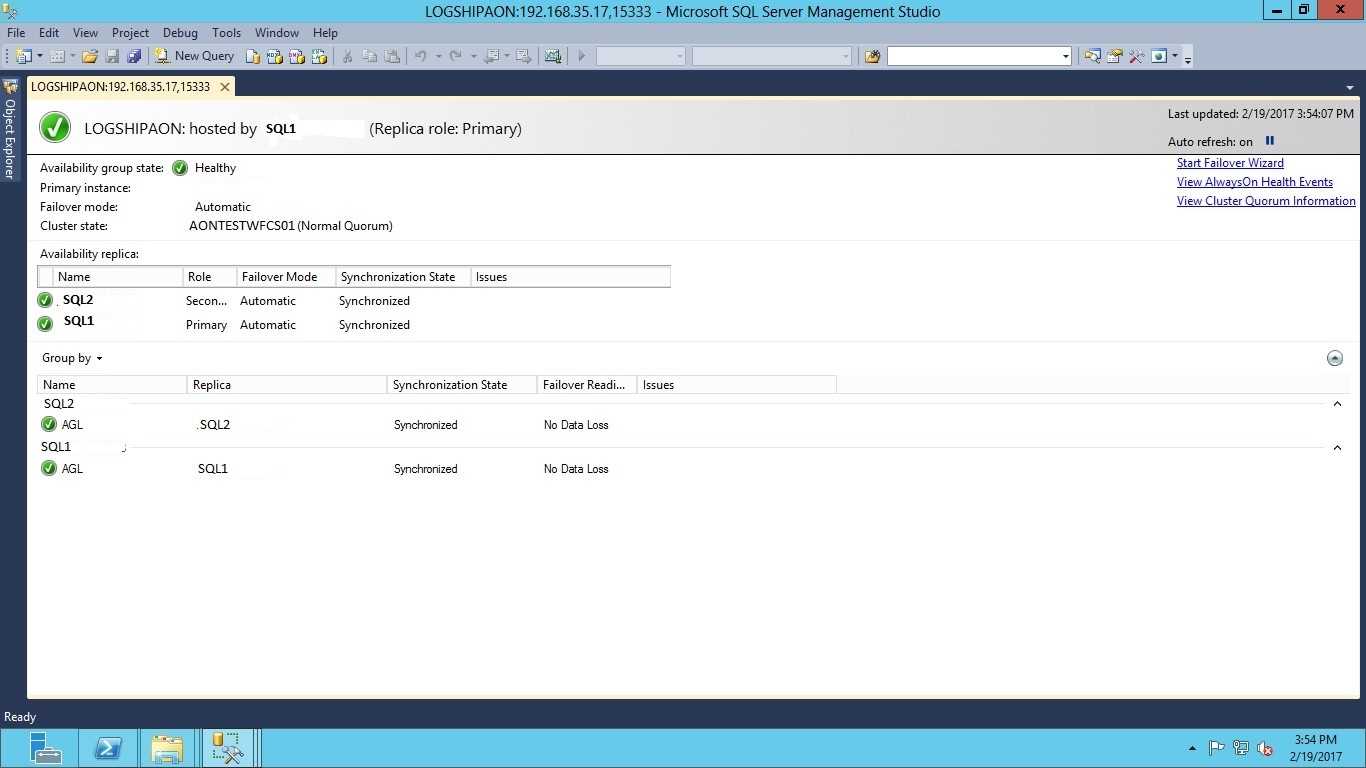Open the Toolbox wrench icon
The image size is (1366, 768).
click(x=1137, y=56)
